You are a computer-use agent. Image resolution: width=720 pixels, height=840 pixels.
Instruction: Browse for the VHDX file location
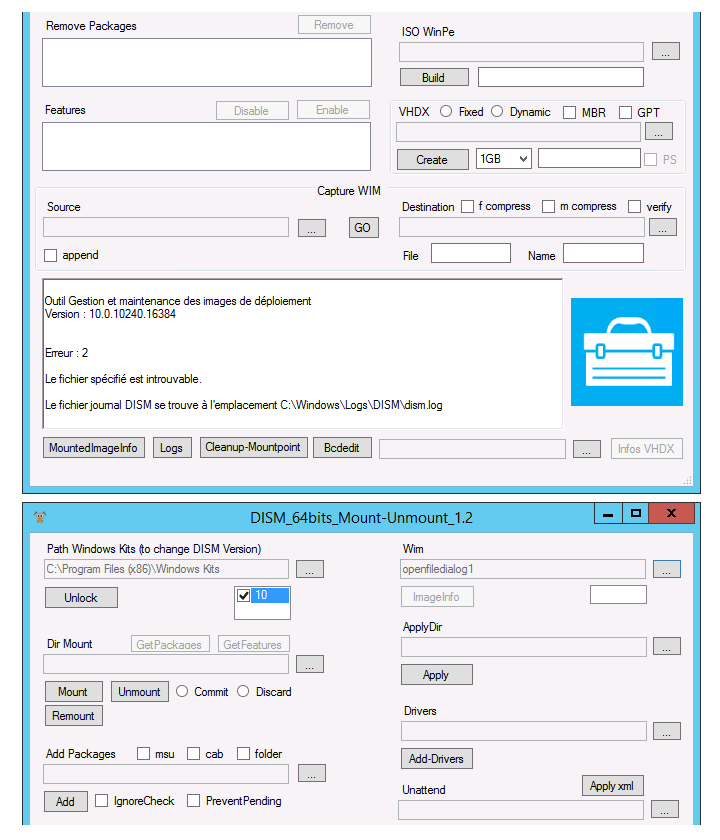[658, 131]
